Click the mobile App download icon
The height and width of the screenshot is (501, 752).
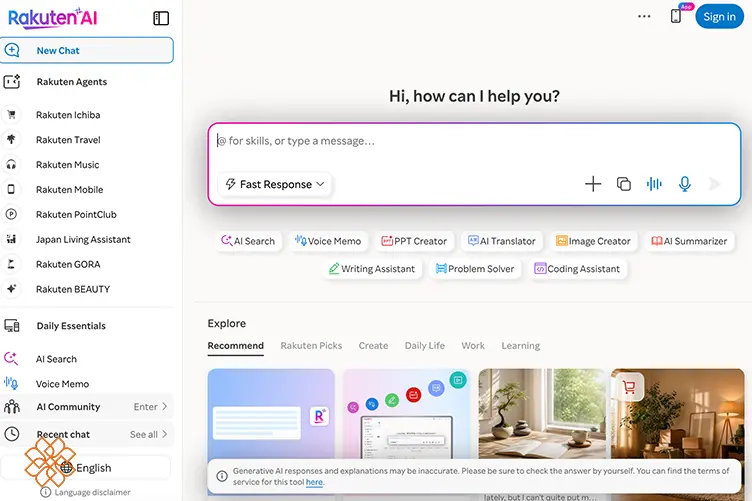pyautogui.click(x=676, y=15)
